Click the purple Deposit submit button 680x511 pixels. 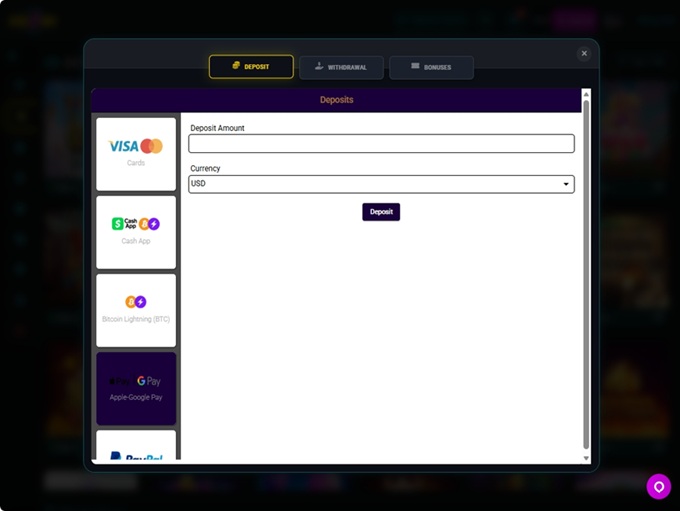click(x=381, y=212)
